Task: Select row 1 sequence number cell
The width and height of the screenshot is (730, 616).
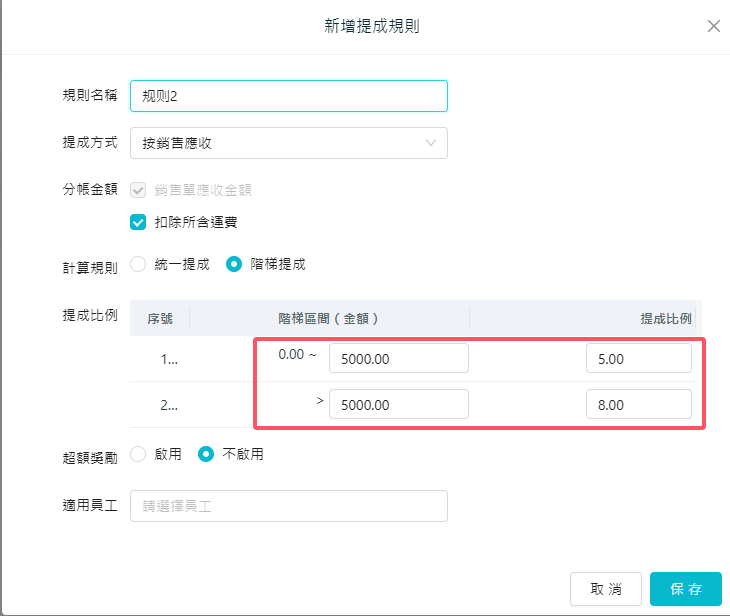Action: tap(169, 359)
